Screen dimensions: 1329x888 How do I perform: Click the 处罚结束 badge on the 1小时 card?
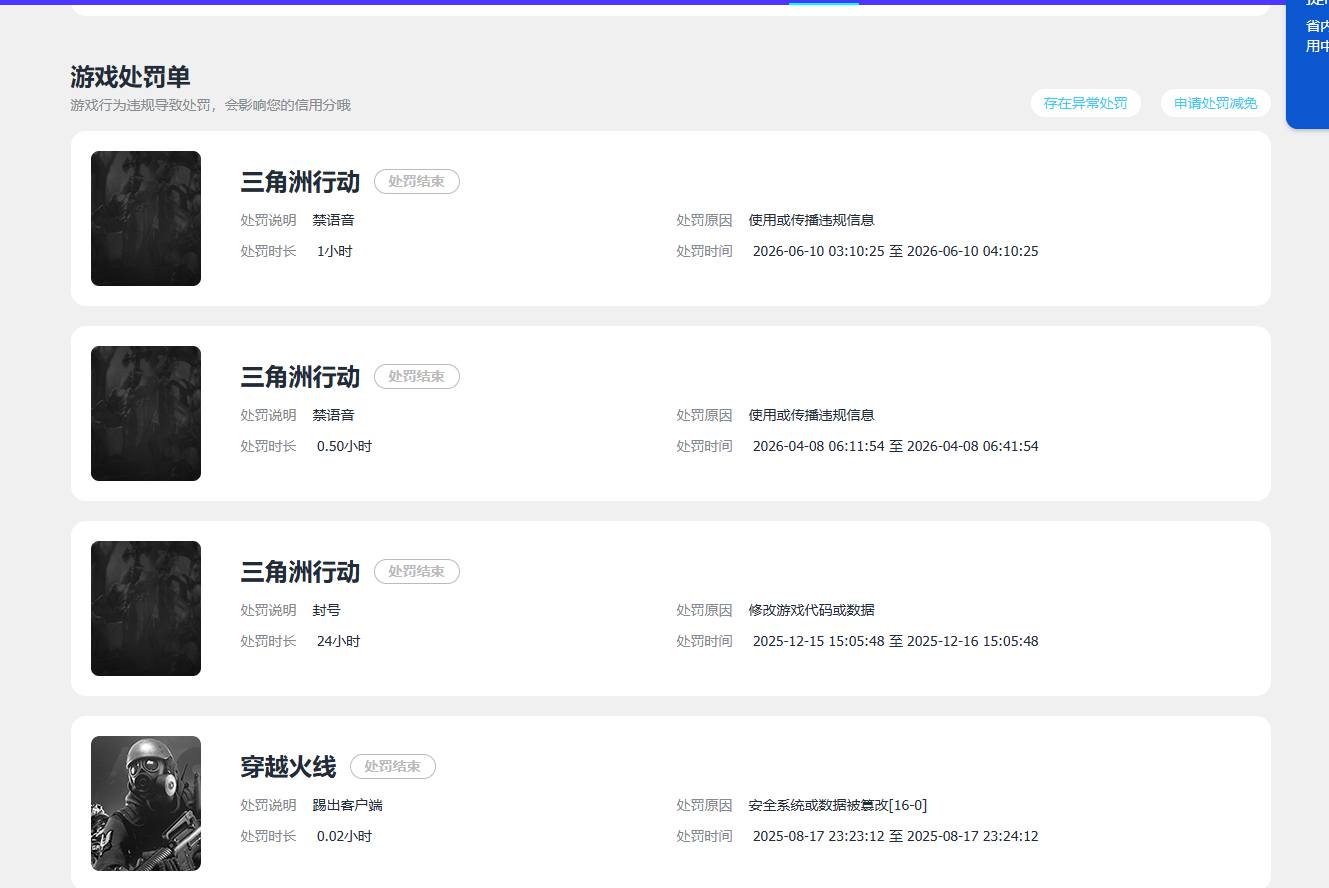pyautogui.click(x=417, y=182)
